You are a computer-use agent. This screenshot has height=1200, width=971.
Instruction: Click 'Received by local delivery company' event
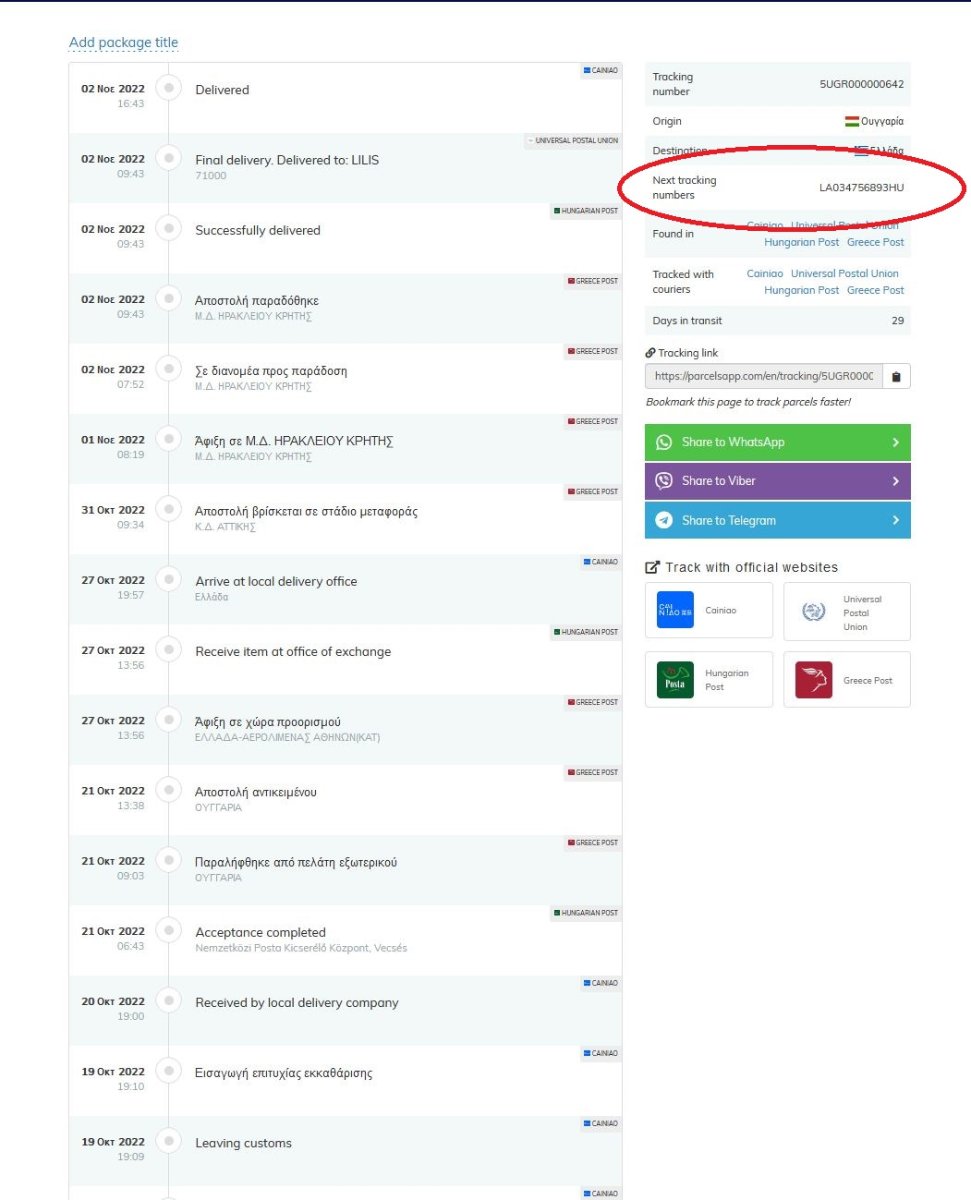297,1003
